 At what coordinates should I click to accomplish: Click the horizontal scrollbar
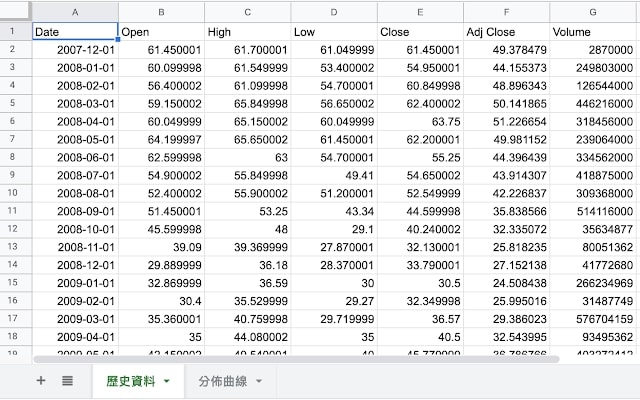[296, 359]
